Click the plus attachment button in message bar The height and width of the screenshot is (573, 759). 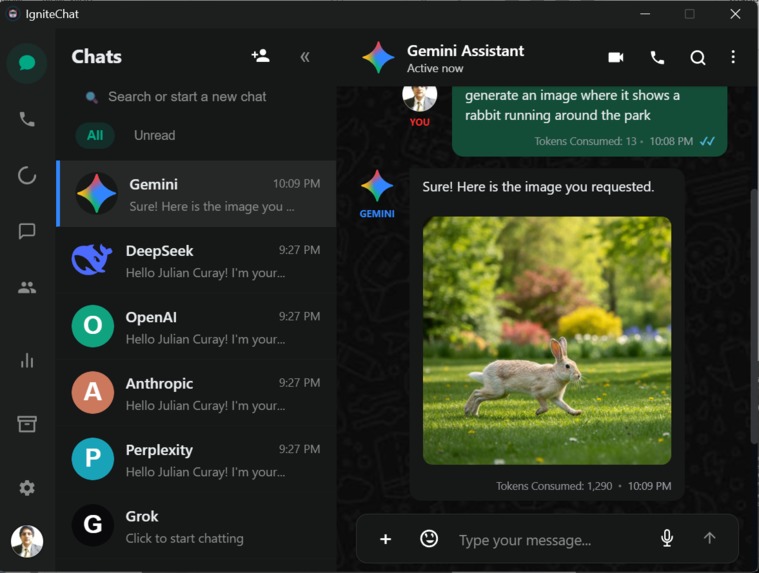point(385,539)
